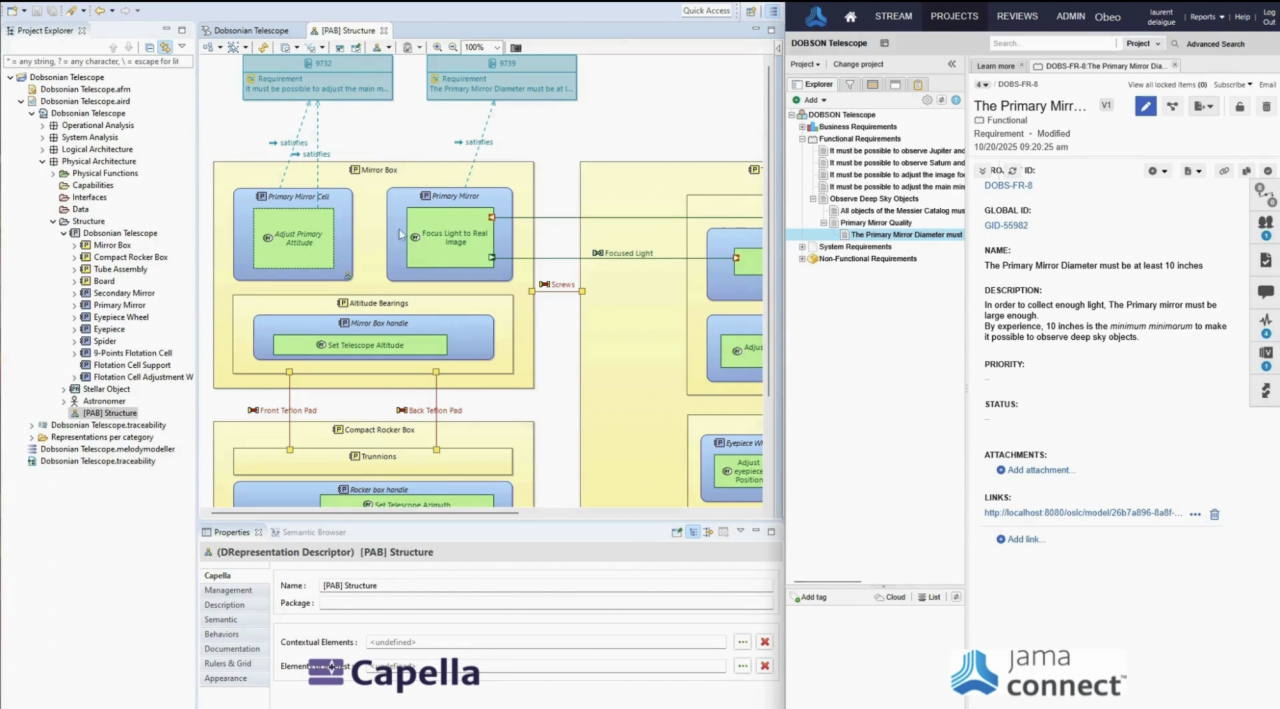Click the blue Edit pencil button

click(1145, 106)
